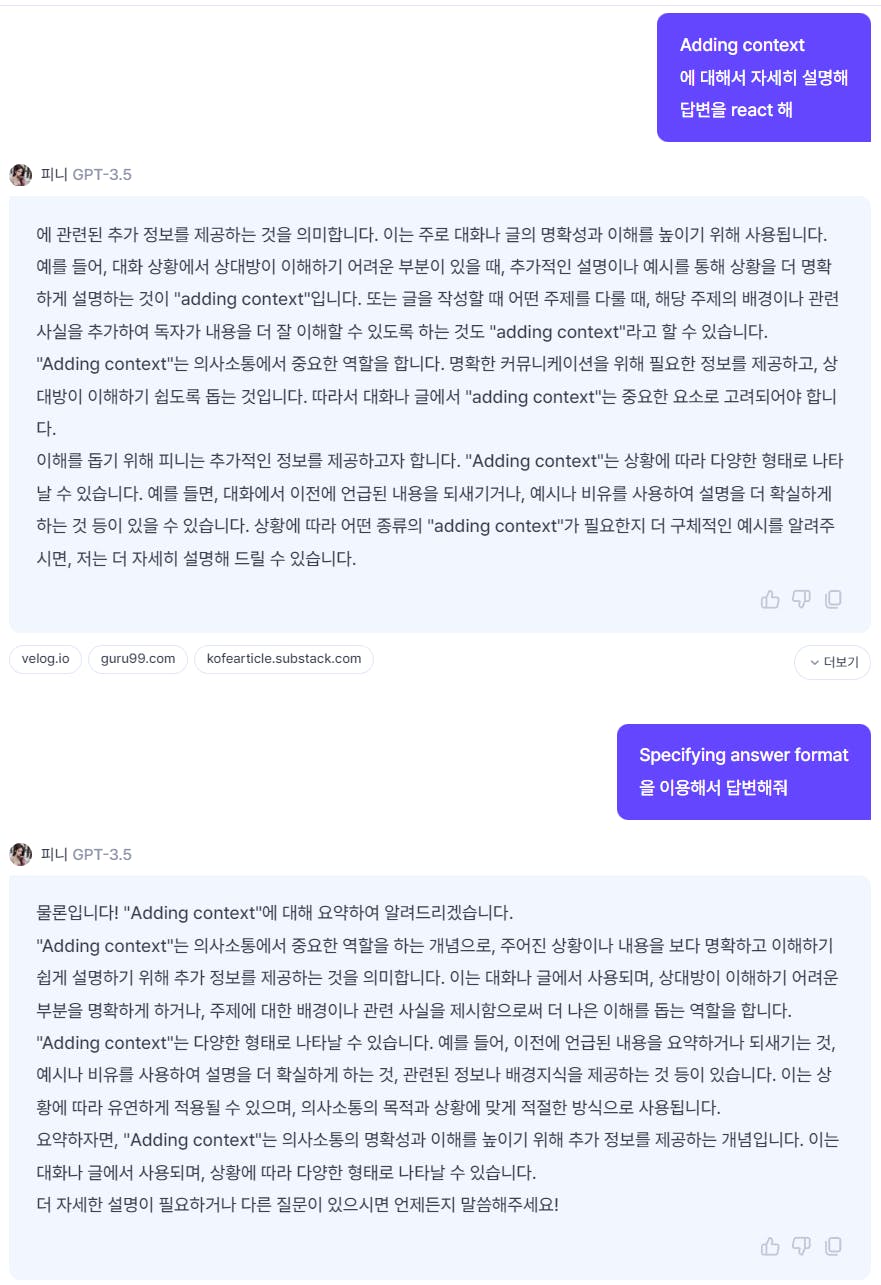Select the "Adding context" user message bubble

click(x=763, y=77)
